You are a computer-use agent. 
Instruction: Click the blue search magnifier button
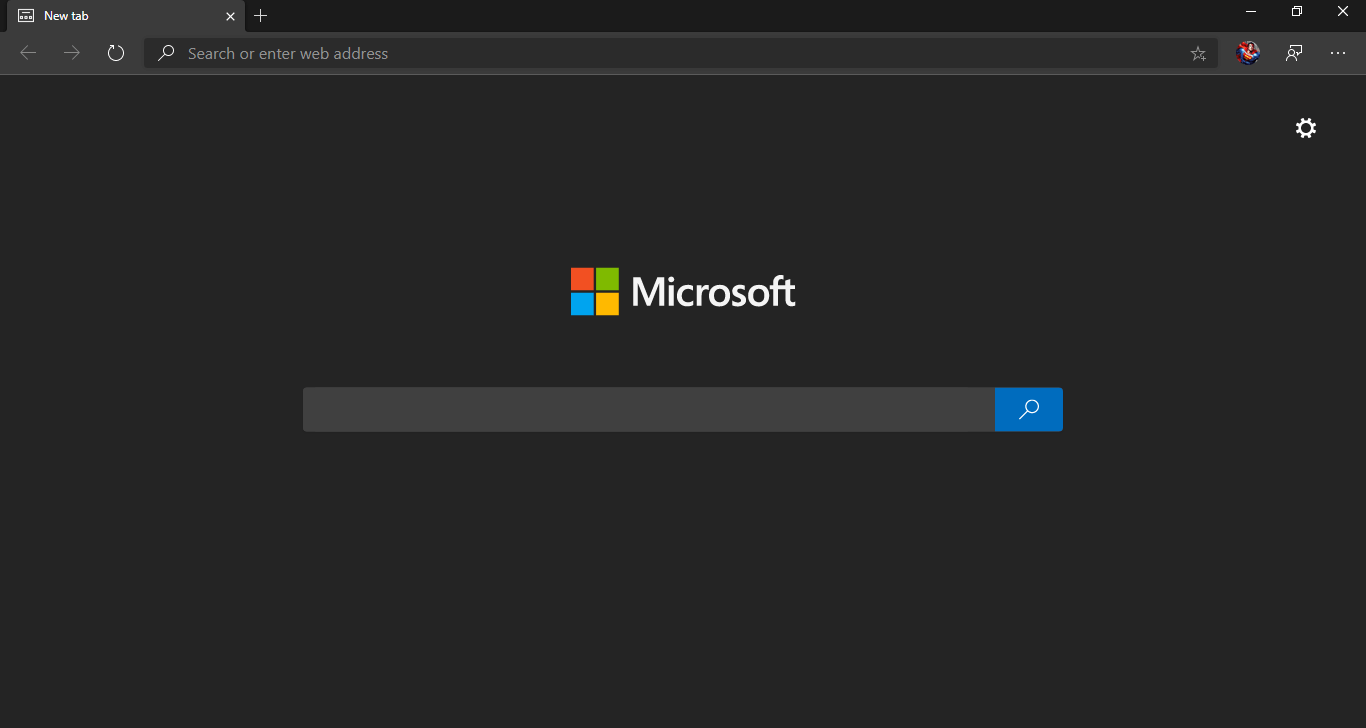1029,410
